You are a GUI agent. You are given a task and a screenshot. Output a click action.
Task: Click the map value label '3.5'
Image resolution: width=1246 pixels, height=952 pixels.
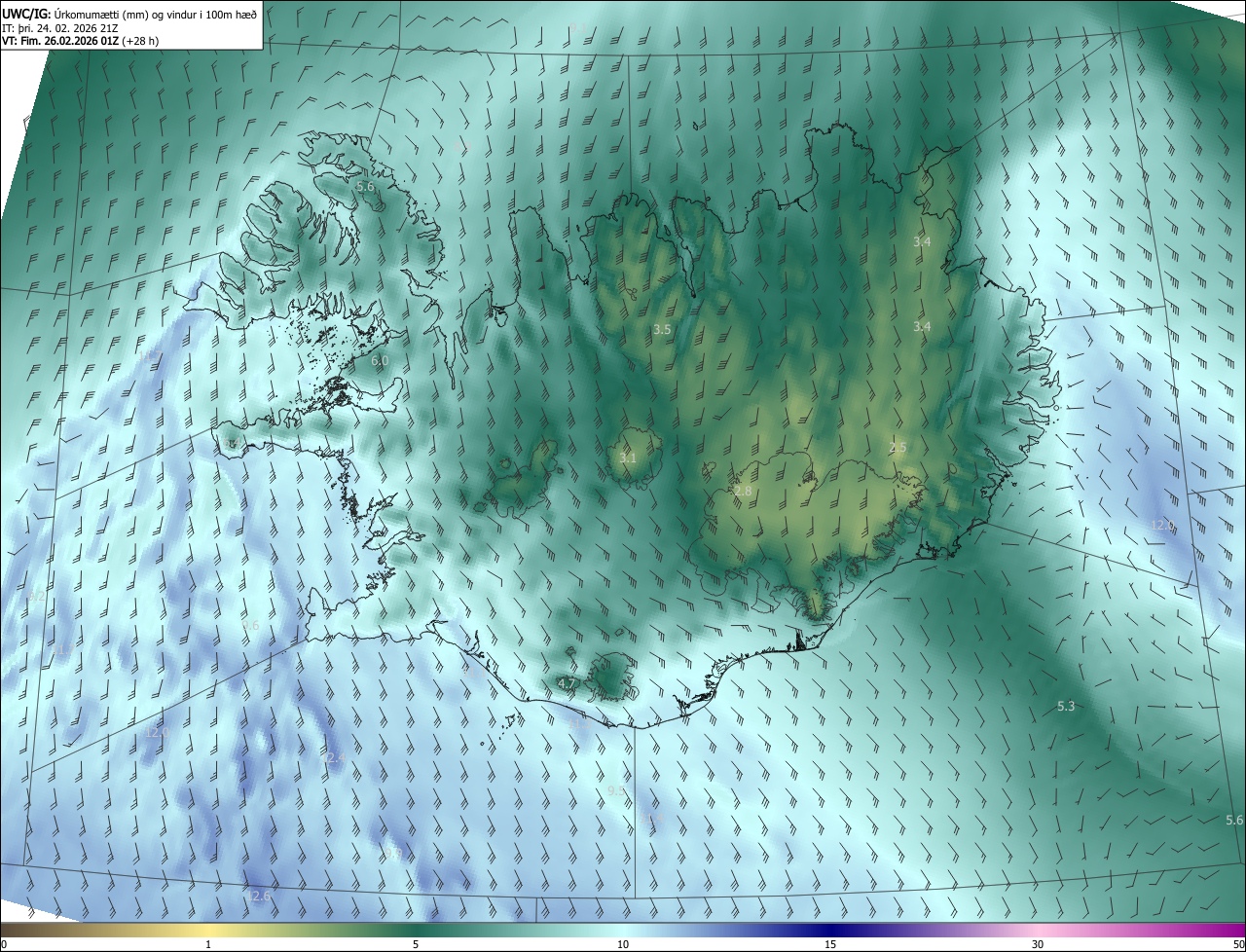click(662, 330)
